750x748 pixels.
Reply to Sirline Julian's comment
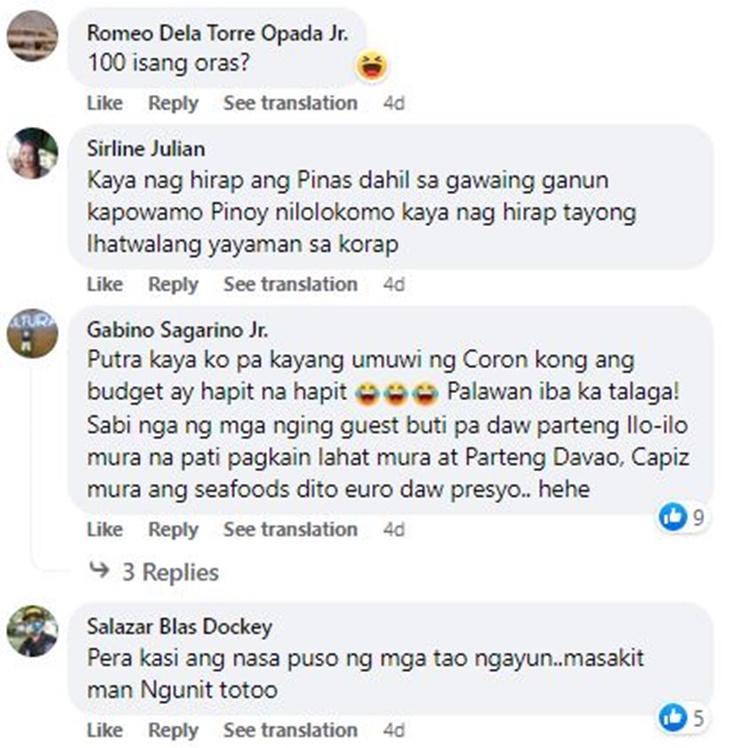[173, 285]
